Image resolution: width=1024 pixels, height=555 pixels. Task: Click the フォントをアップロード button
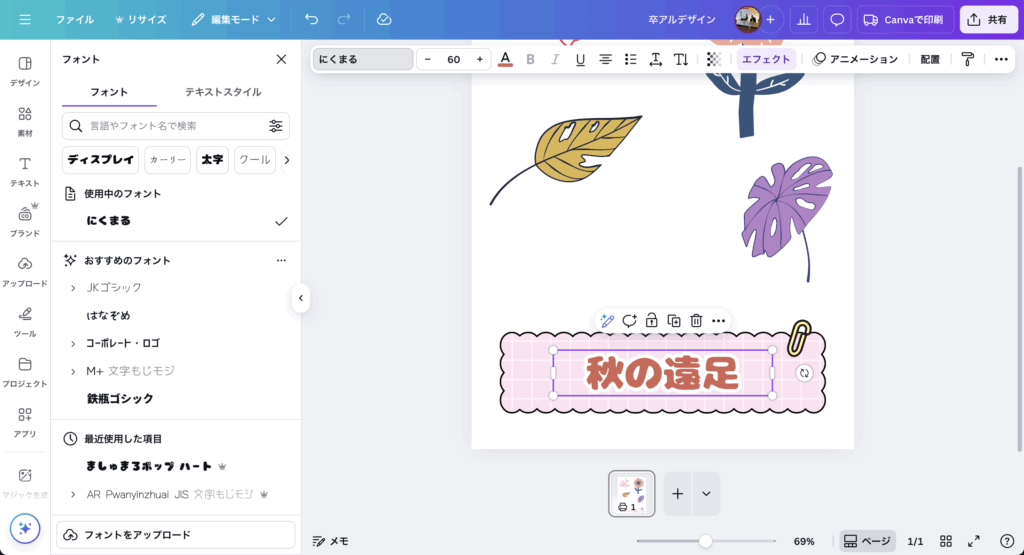click(176, 535)
